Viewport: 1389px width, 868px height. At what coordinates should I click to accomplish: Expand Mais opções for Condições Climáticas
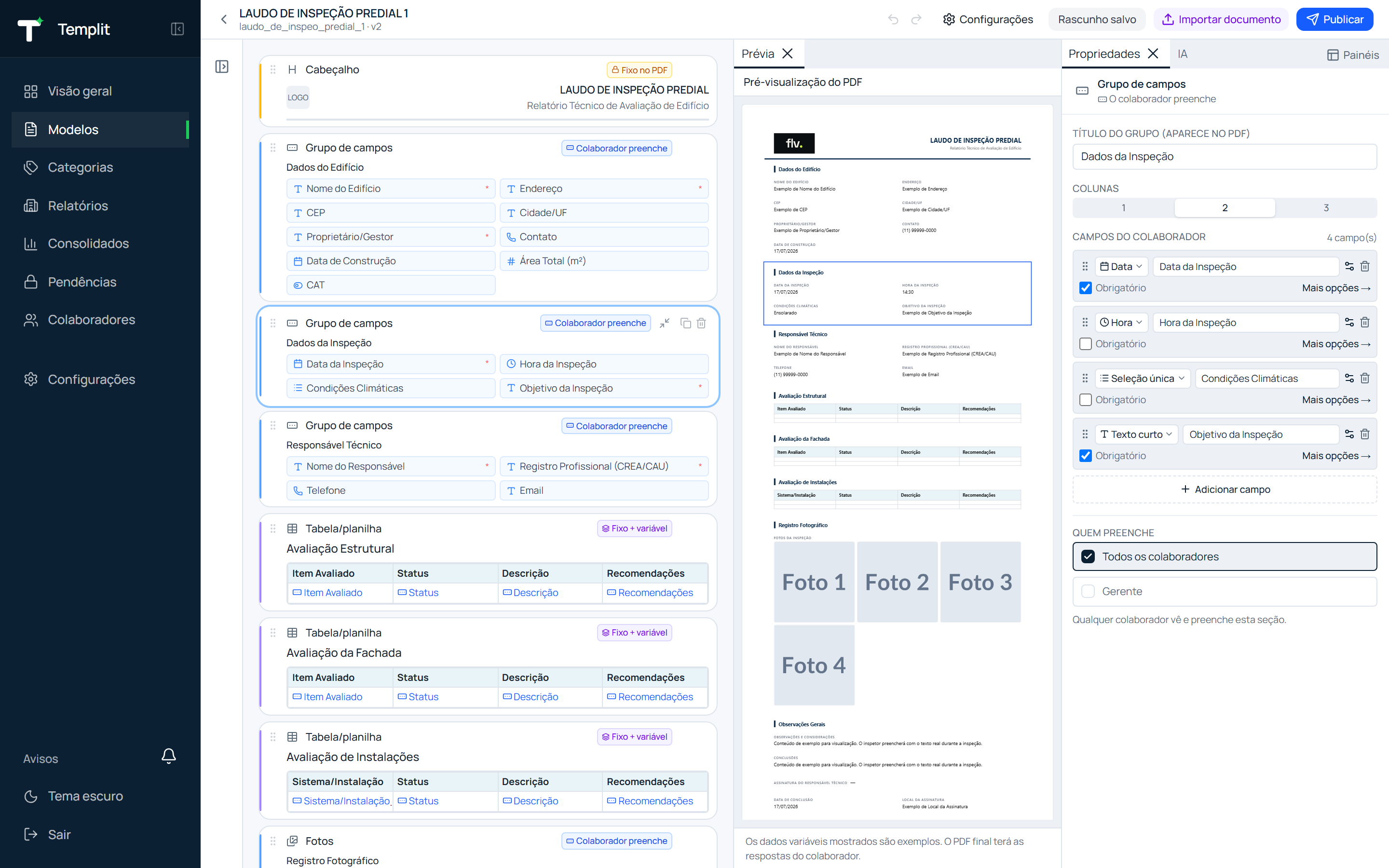click(1336, 400)
